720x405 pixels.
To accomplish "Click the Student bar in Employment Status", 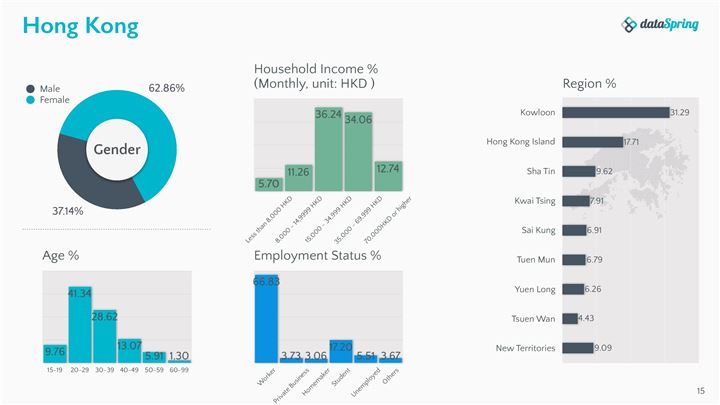I will coord(340,351).
